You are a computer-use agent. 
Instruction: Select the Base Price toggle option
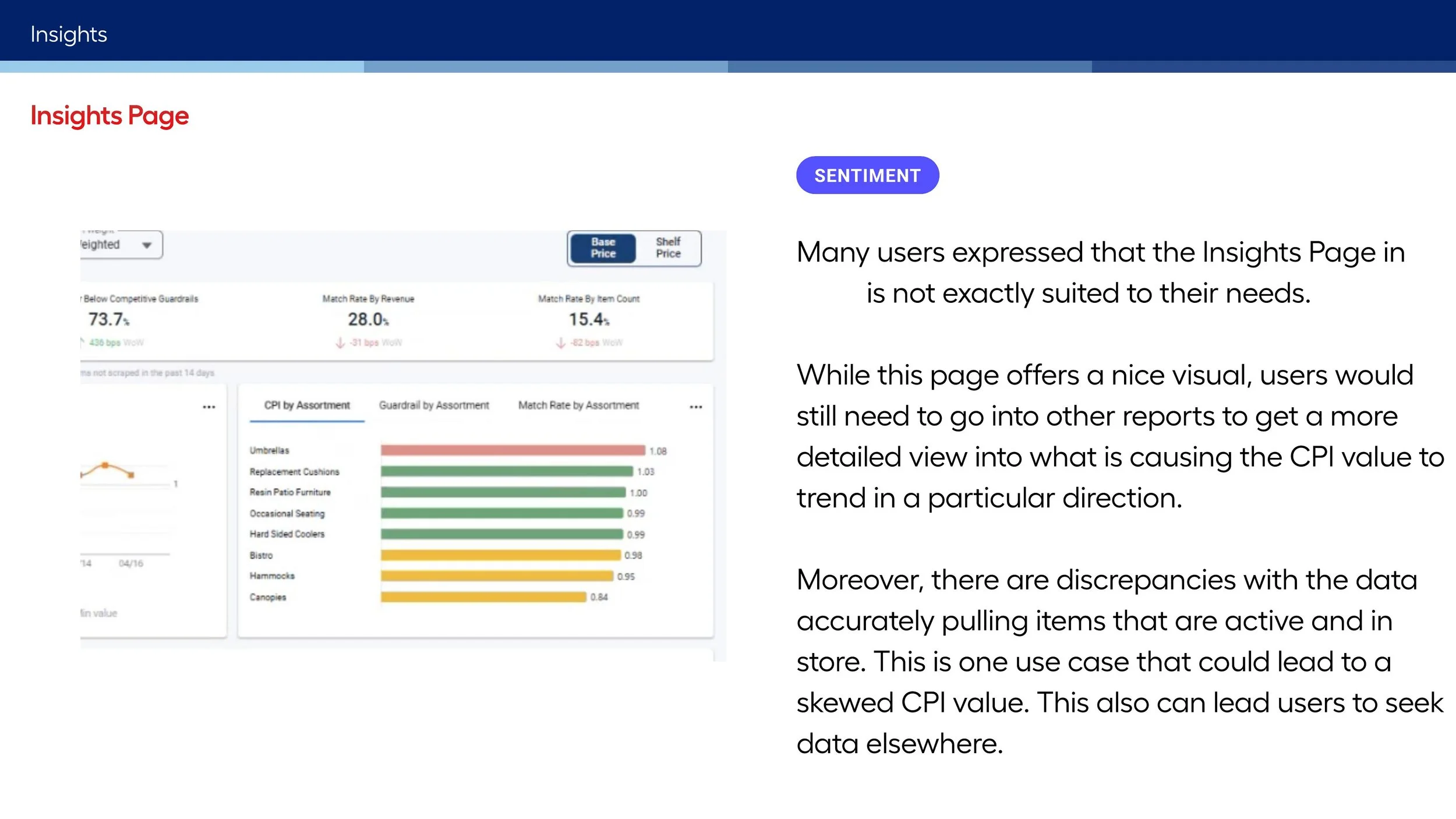point(603,248)
